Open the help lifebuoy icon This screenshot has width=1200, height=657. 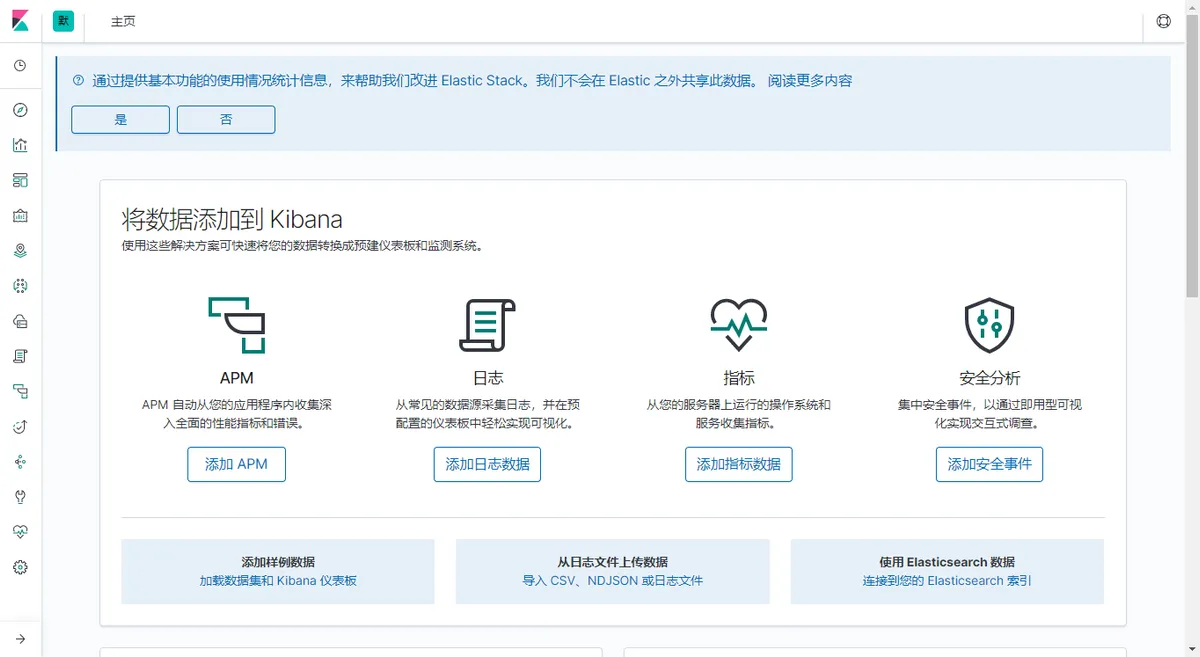(x=1163, y=21)
